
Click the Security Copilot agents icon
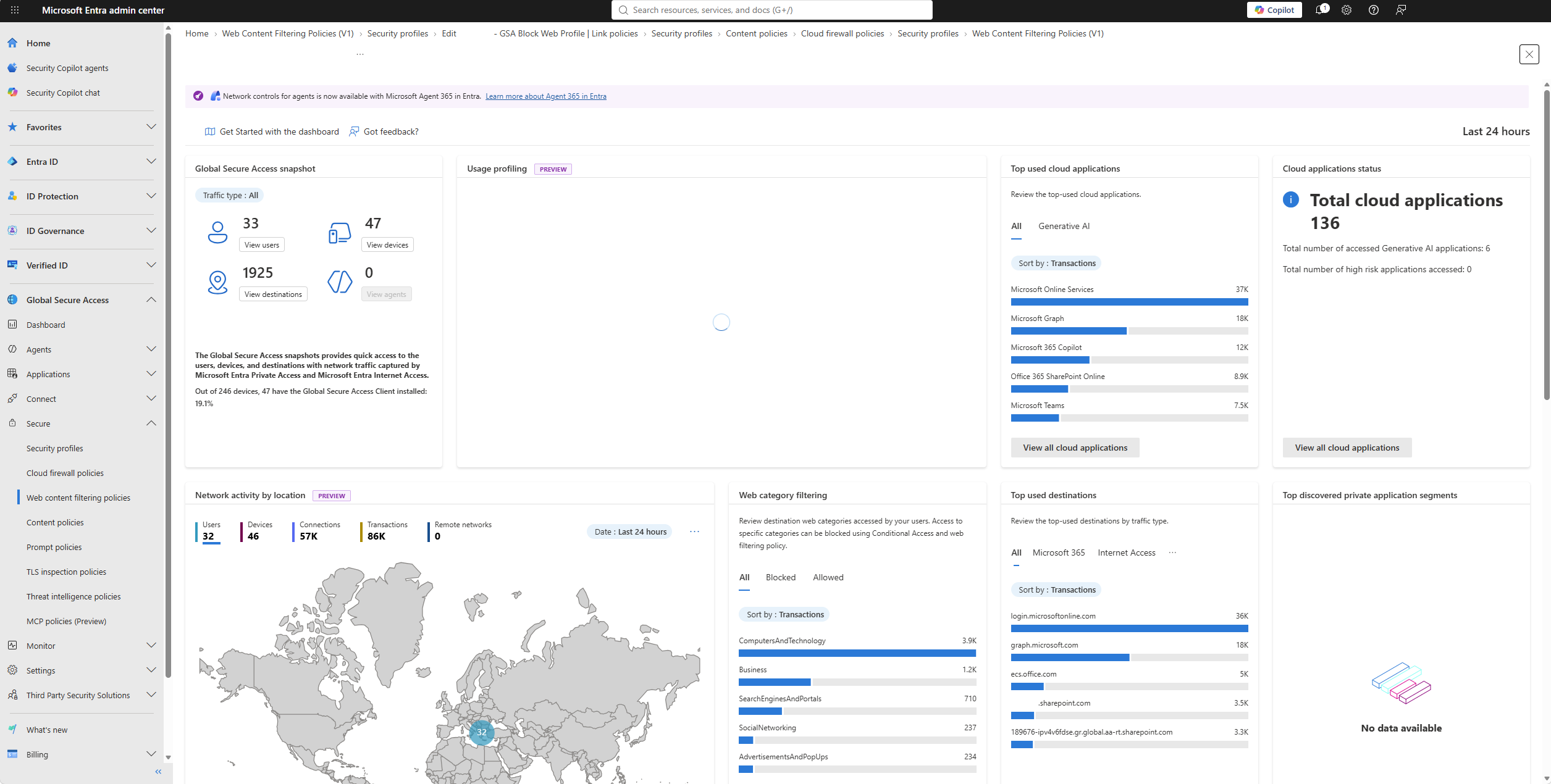12,68
